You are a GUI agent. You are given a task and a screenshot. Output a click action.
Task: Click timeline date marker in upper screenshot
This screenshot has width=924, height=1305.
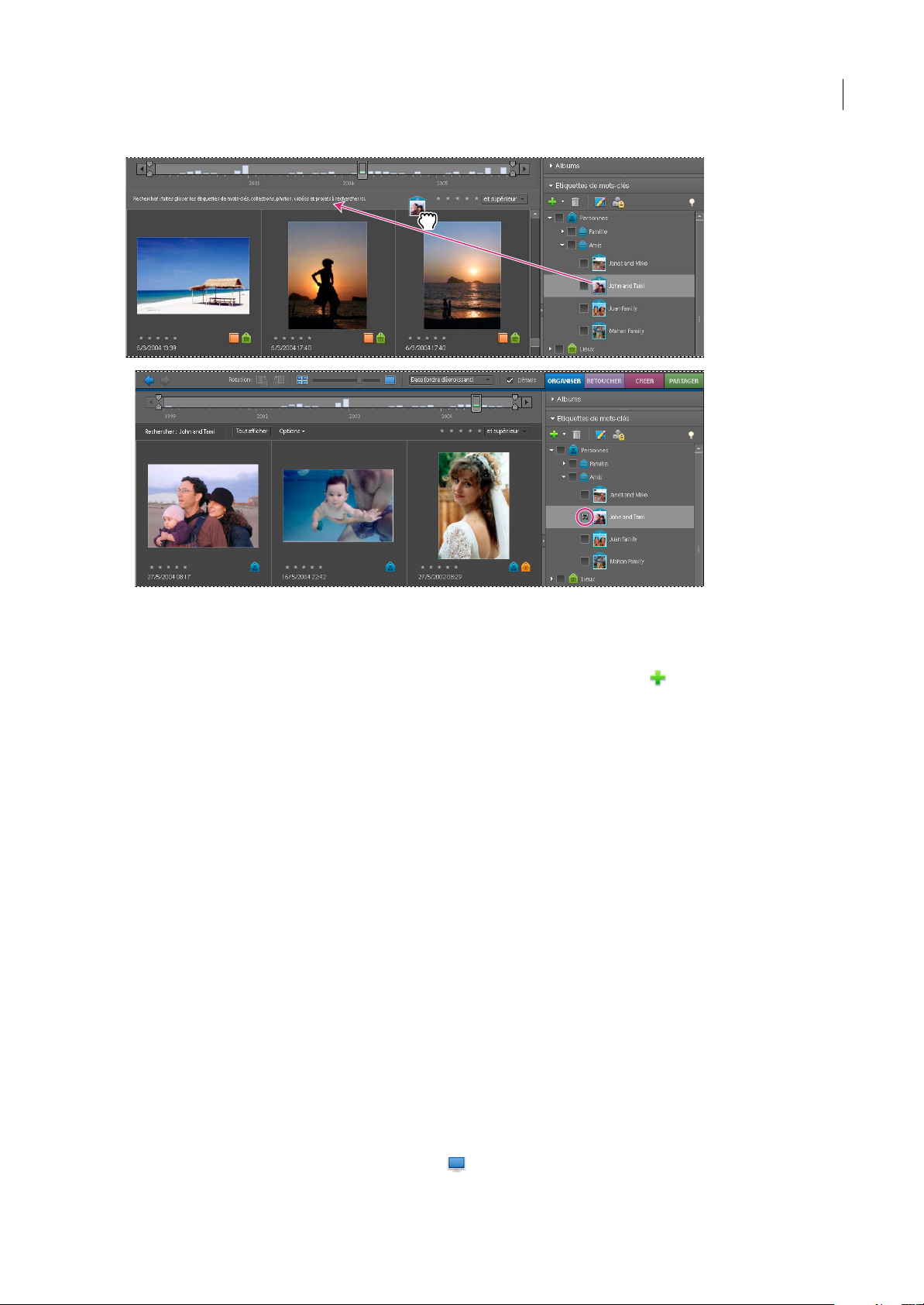[x=362, y=170]
